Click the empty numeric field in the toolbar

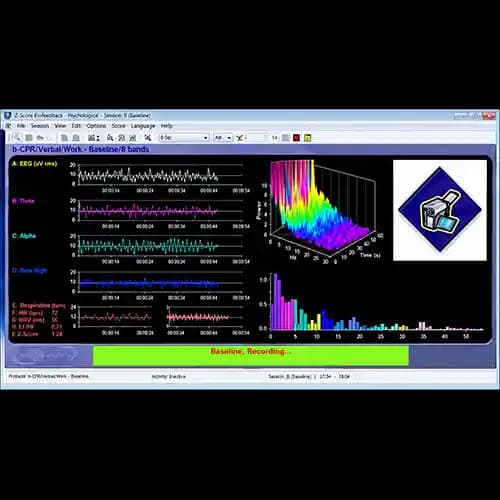click(x=257, y=138)
